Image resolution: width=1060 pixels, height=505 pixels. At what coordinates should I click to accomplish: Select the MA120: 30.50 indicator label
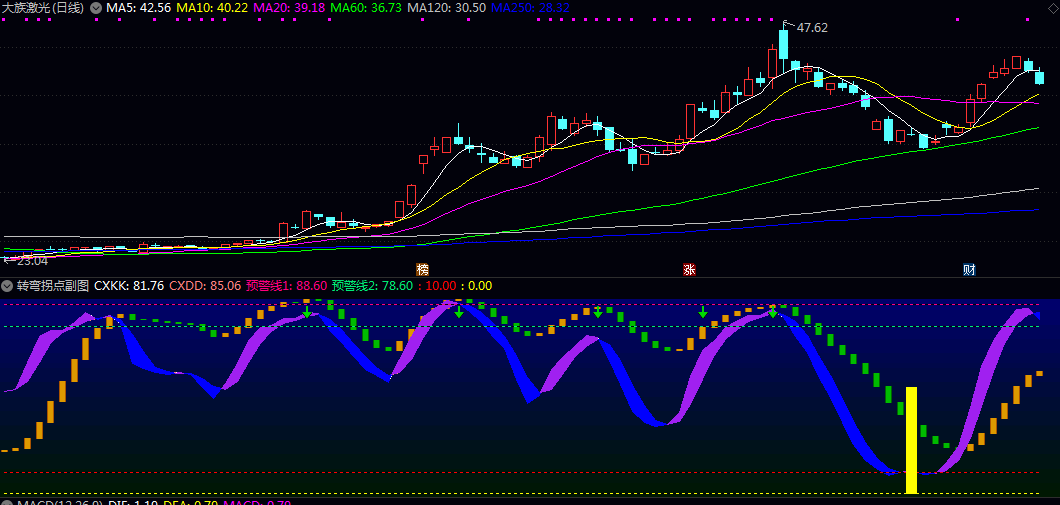coord(448,7)
